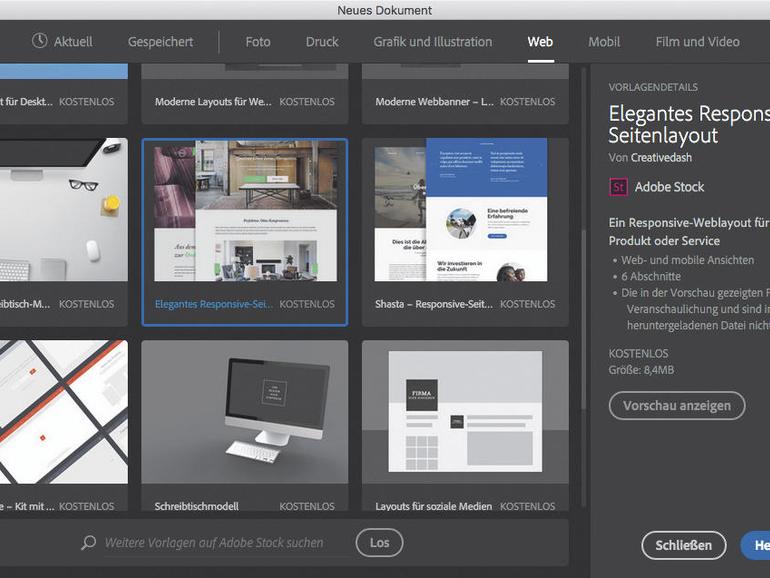This screenshot has height=578, width=770.
Task: Click the Los search button
Action: pos(379,543)
